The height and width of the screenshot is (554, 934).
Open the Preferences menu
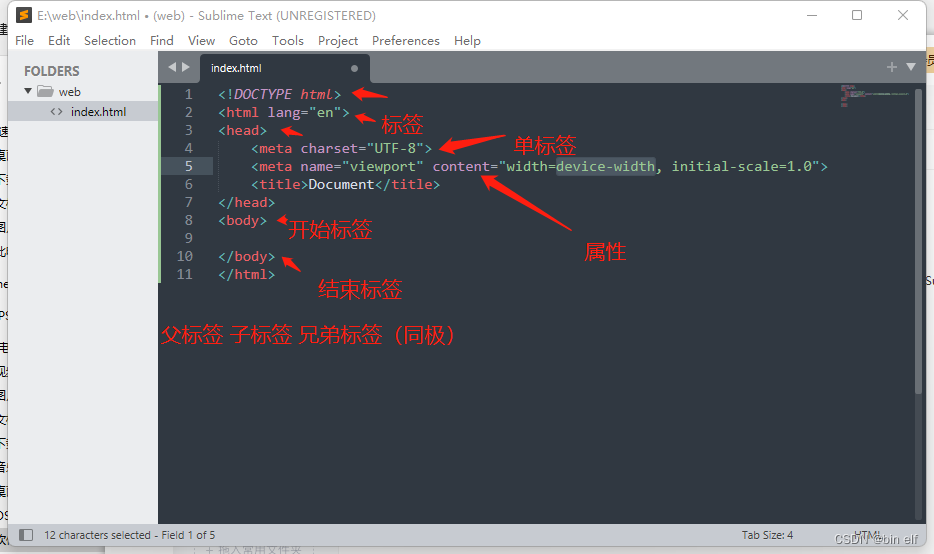[406, 41]
